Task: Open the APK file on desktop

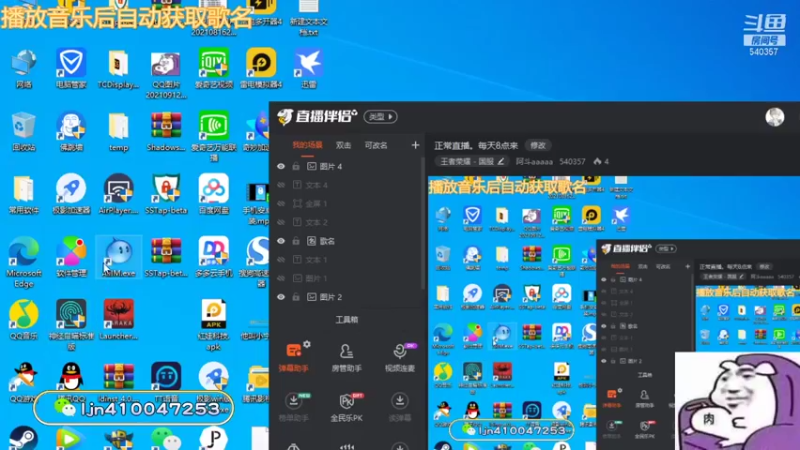Action: [214, 325]
